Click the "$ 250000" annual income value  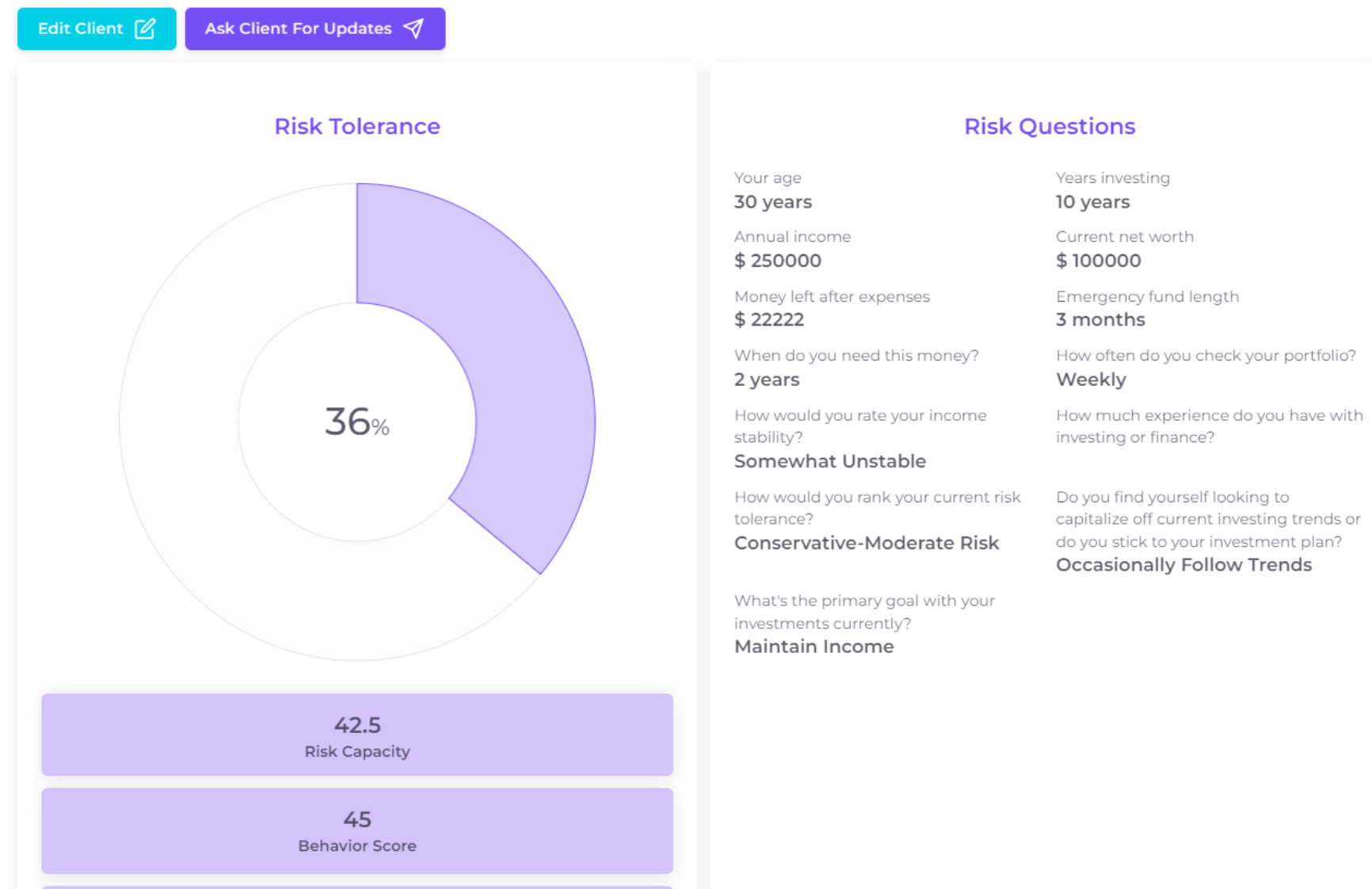point(779,261)
